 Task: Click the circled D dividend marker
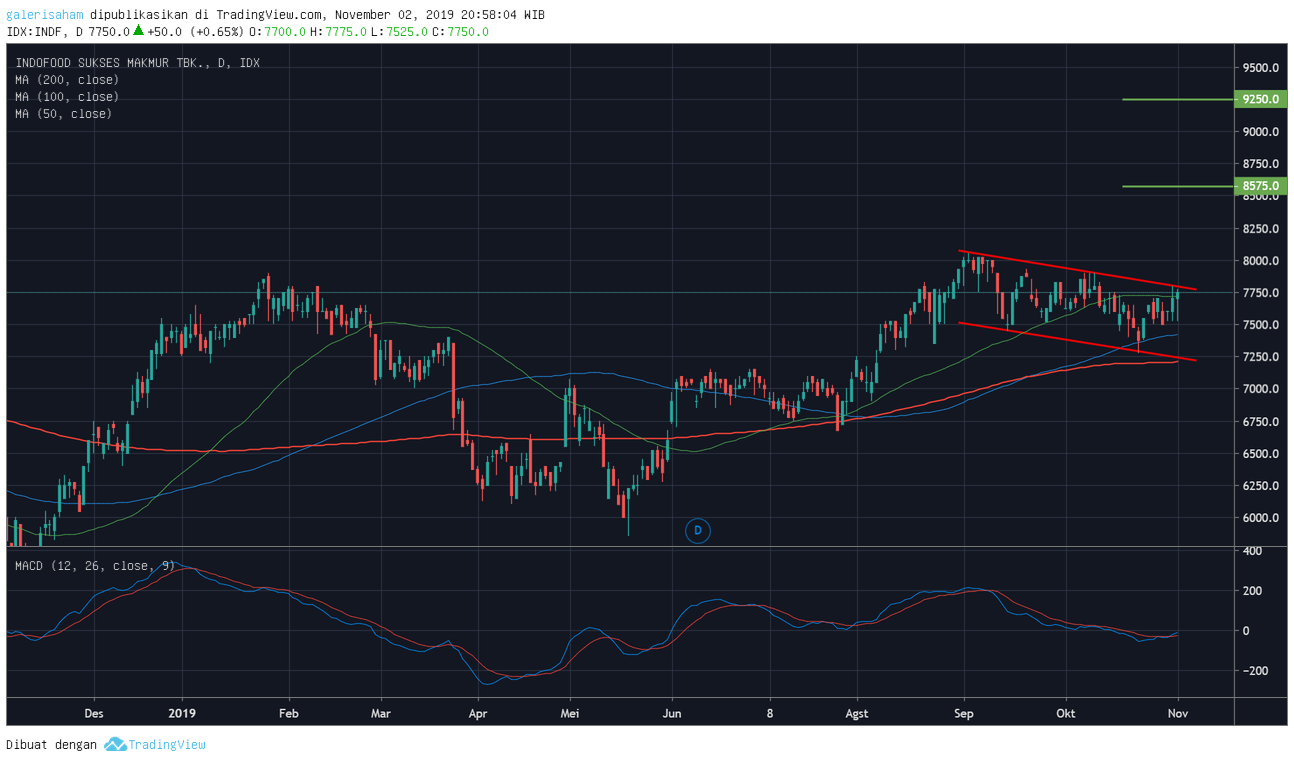click(697, 529)
